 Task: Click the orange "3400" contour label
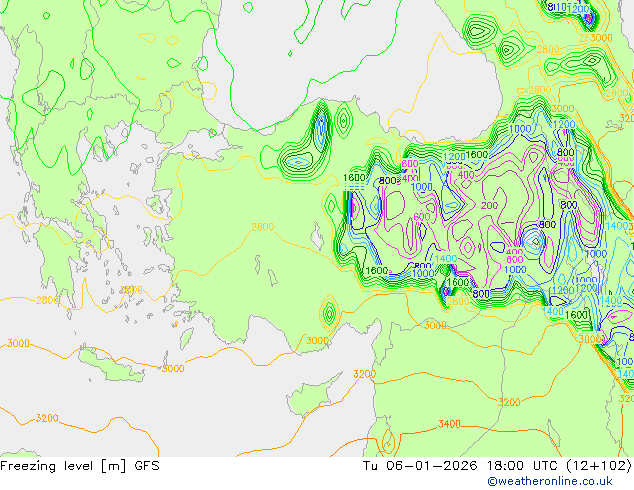(449, 424)
